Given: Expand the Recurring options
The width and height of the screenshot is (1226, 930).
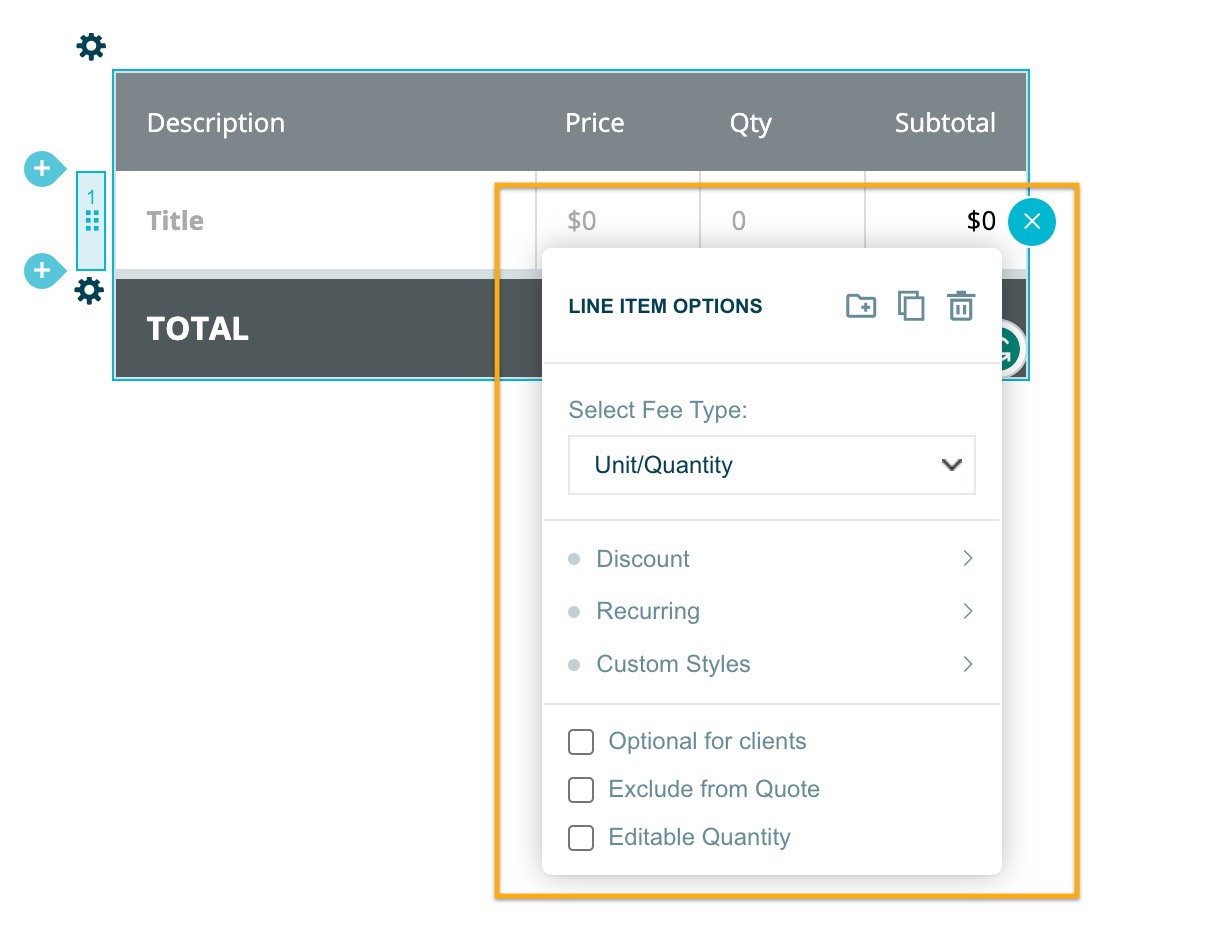Looking at the screenshot, I should 772,611.
